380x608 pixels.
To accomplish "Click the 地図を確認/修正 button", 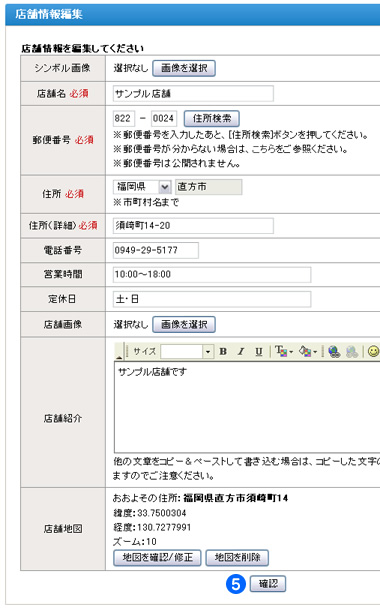I will (x=157, y=558).
